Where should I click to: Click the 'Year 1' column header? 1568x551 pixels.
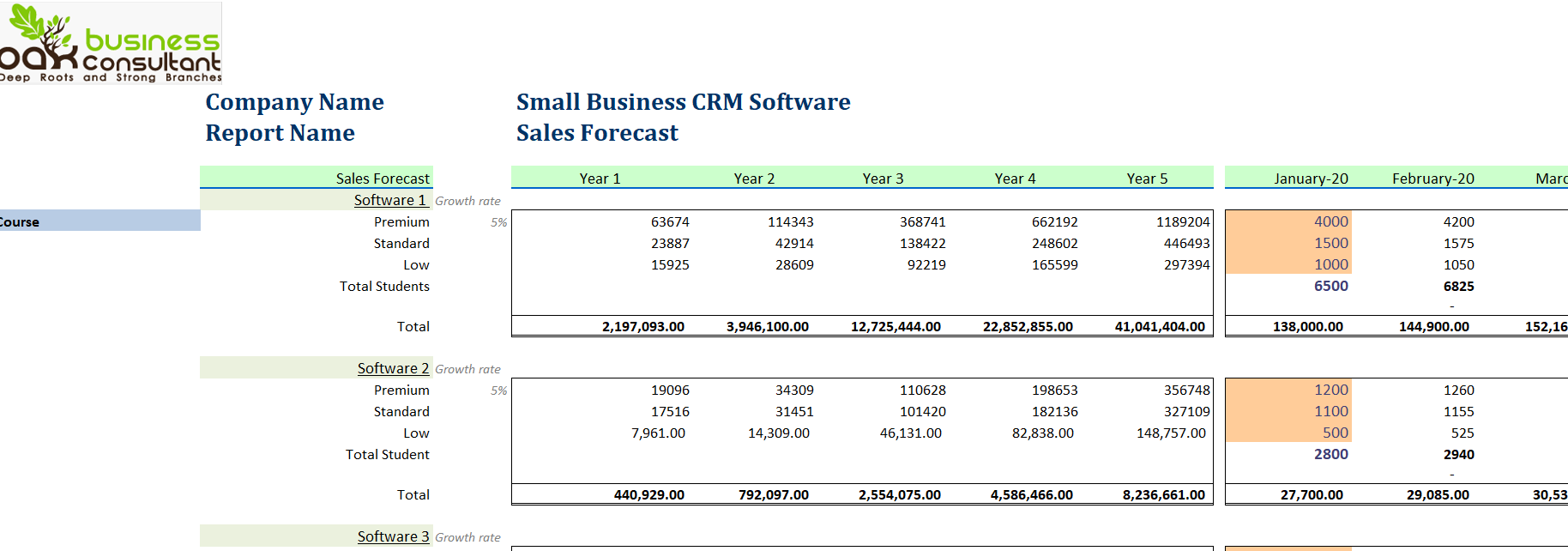point(600,179)
